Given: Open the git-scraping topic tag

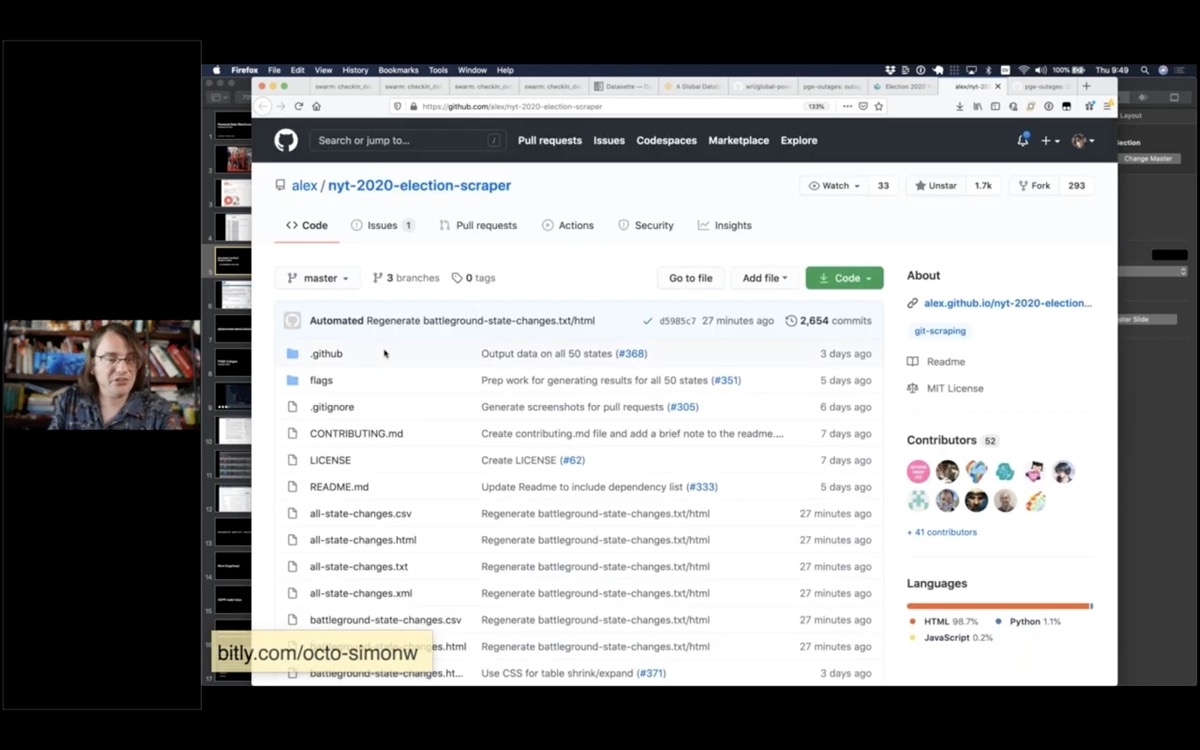Looking at the screenshot, I should [940, 331].
